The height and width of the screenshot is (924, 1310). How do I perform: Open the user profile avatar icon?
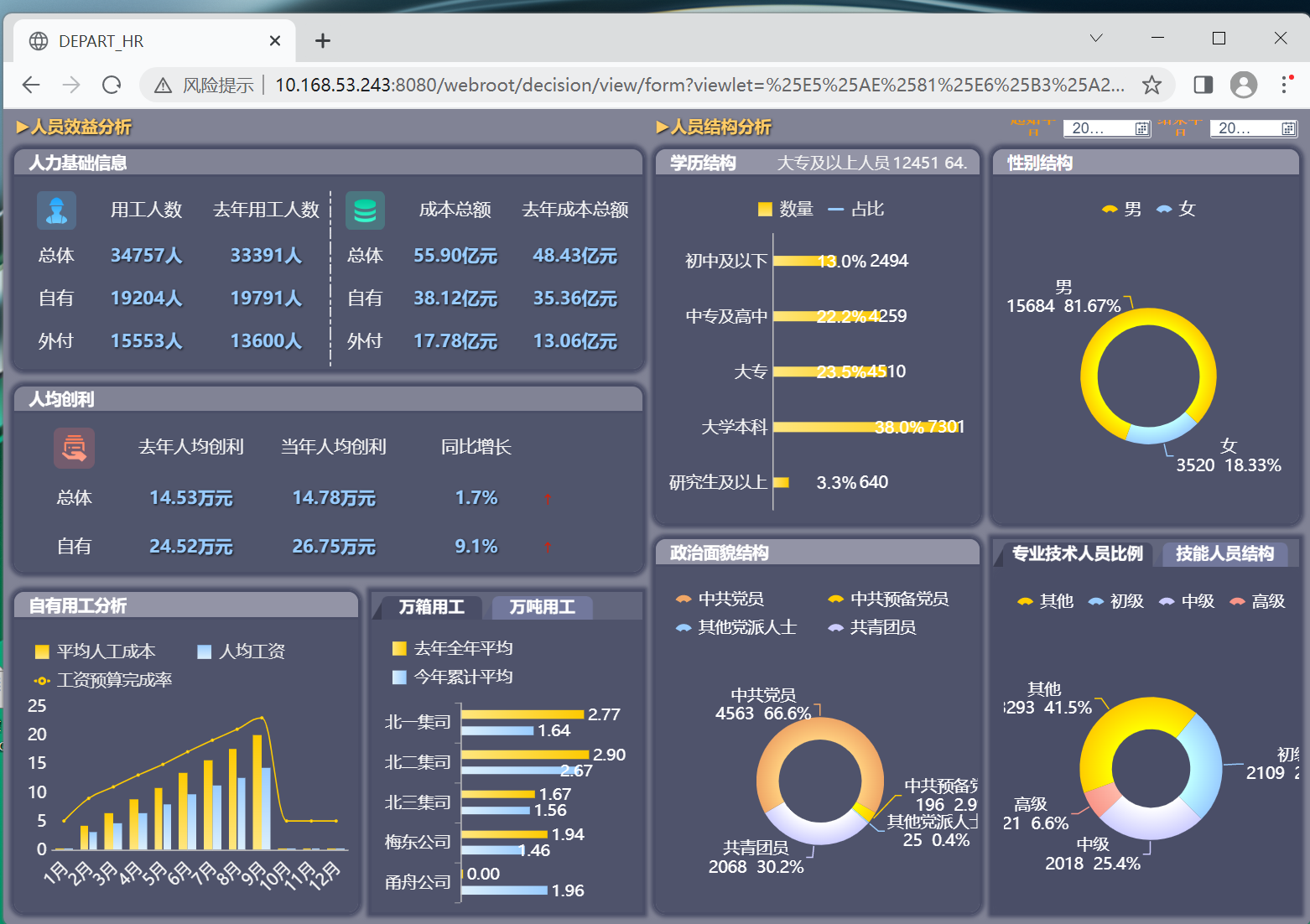1244,85
